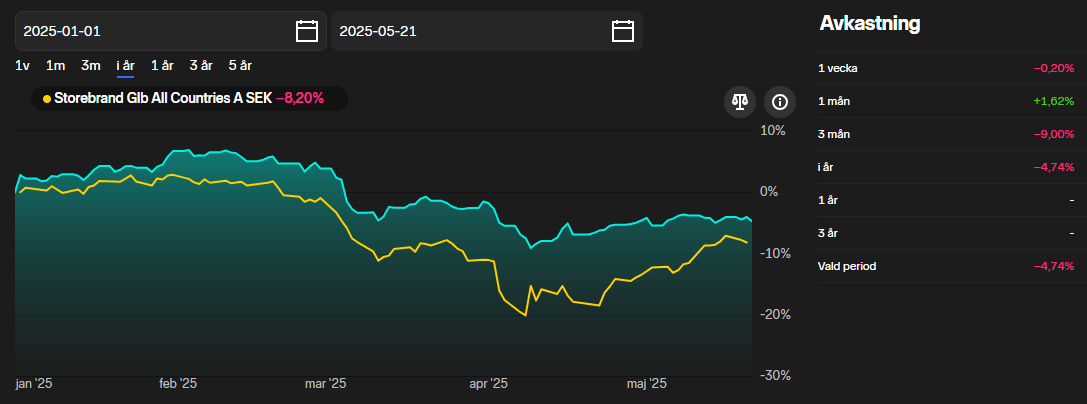1087x404 pixels.
Task: Select the 1v time range
Action: [23, 65]
